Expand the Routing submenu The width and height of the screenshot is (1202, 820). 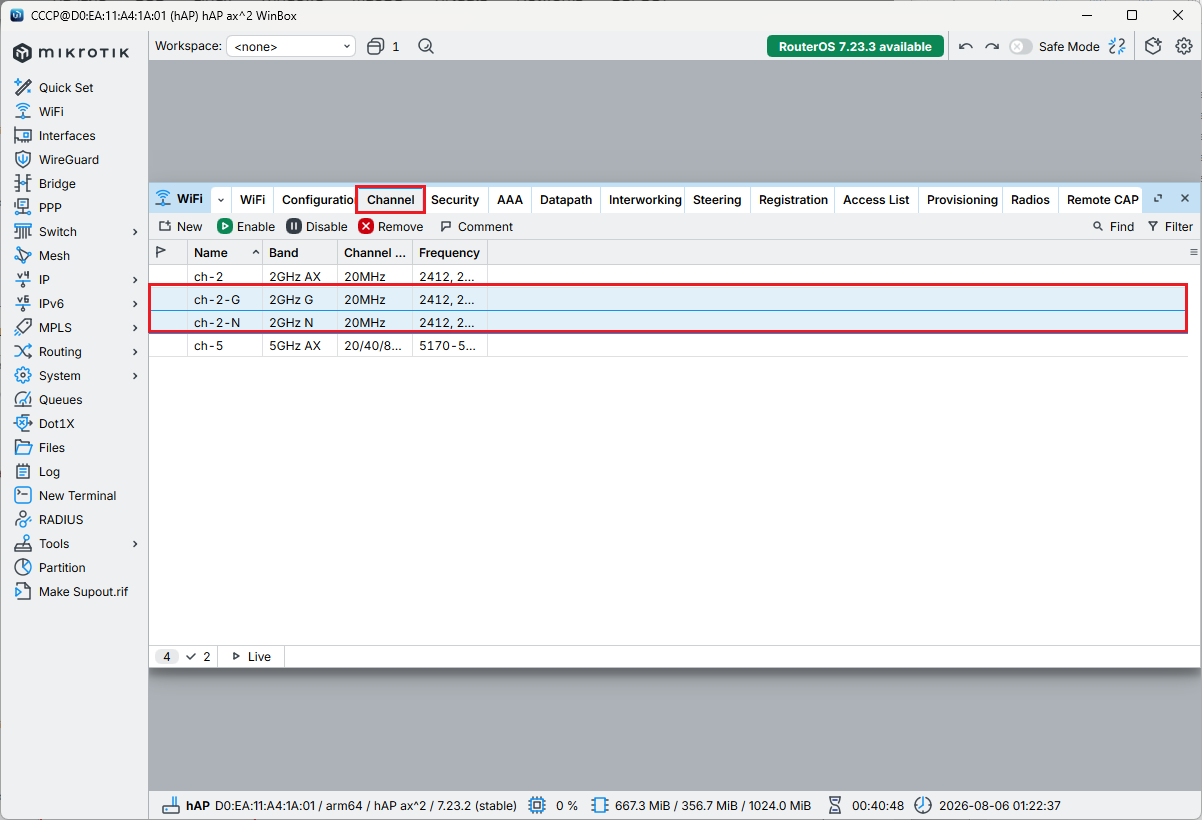135,352
